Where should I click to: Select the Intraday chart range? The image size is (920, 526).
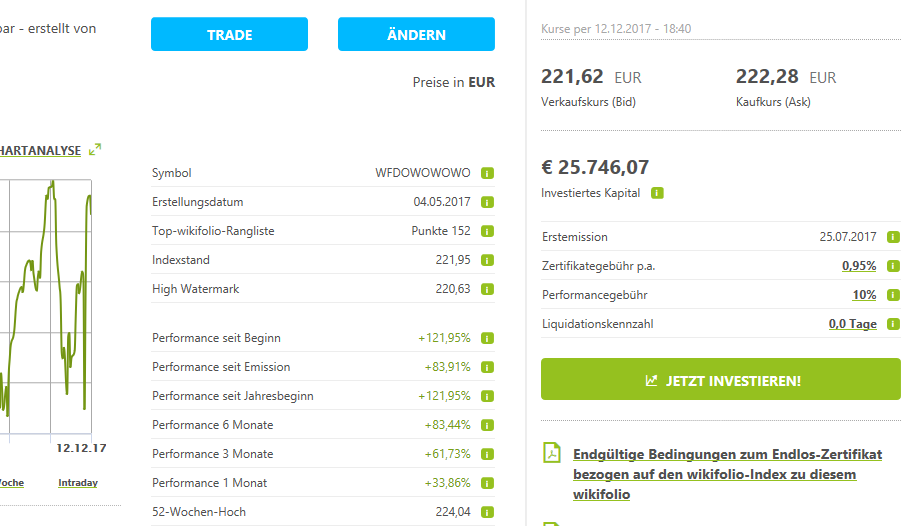(x=78, y=483)
